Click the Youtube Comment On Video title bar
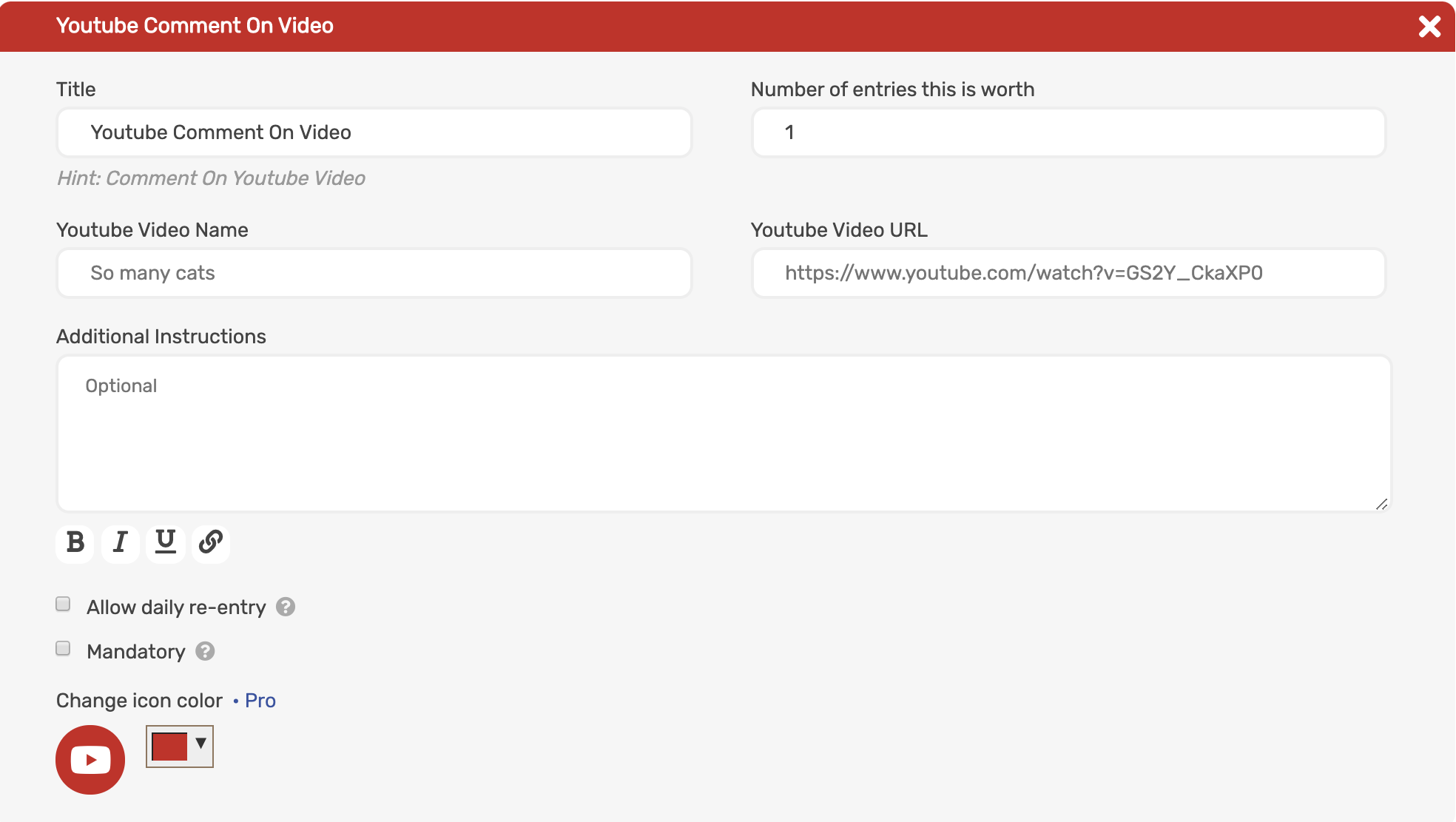This screenshot has width=1456, height=822. point(195,26)
